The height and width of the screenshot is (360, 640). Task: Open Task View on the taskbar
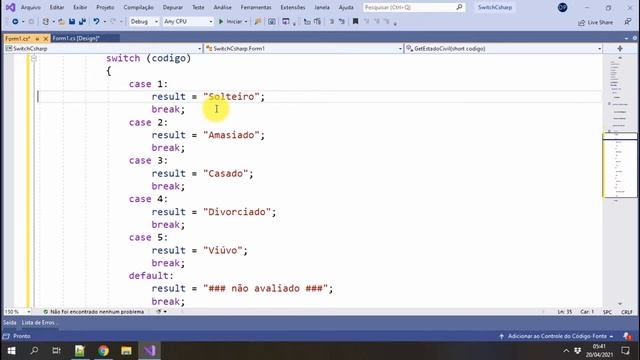(56, 351)
